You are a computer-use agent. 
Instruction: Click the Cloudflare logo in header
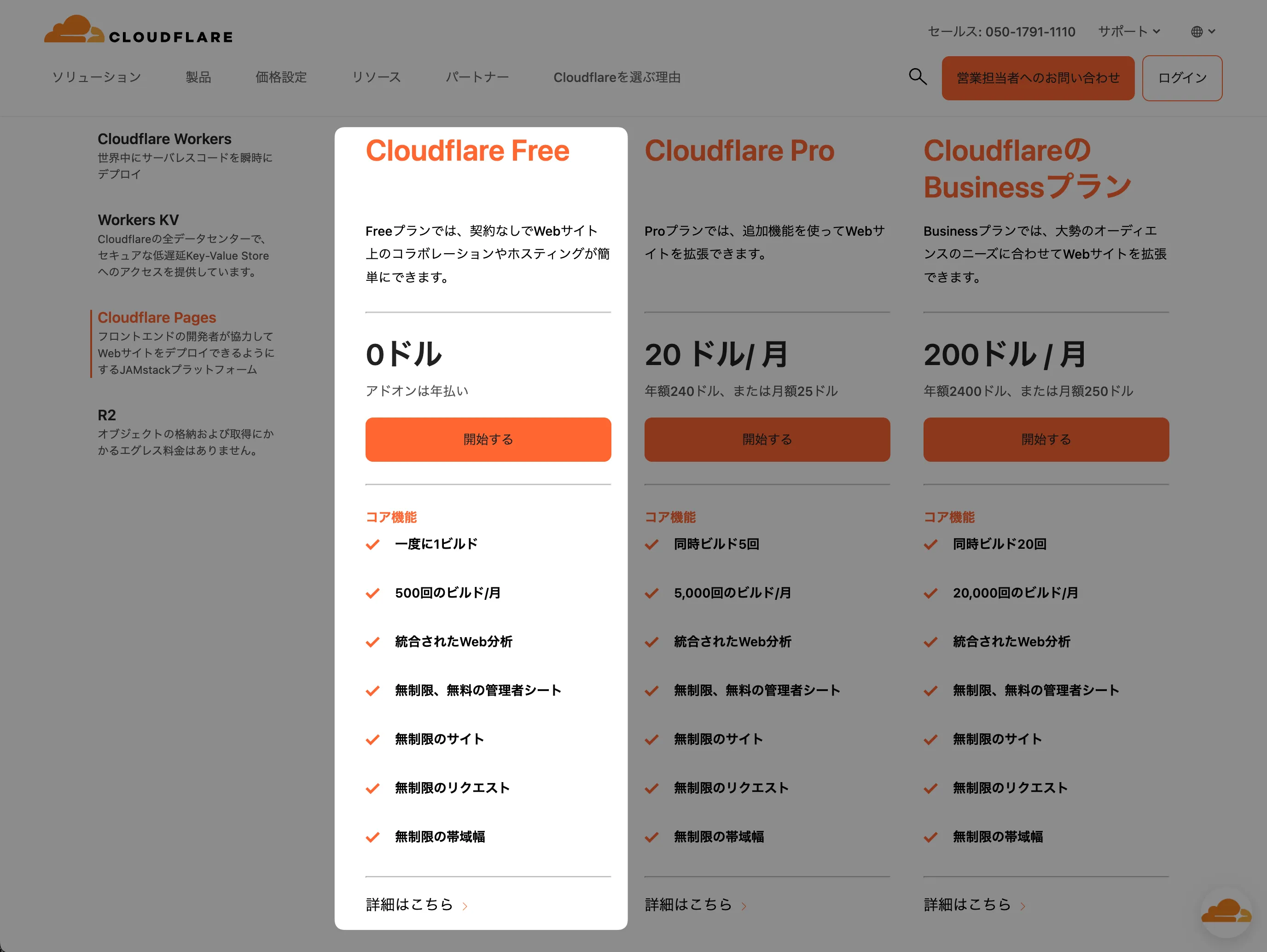[x=138, y=31]
